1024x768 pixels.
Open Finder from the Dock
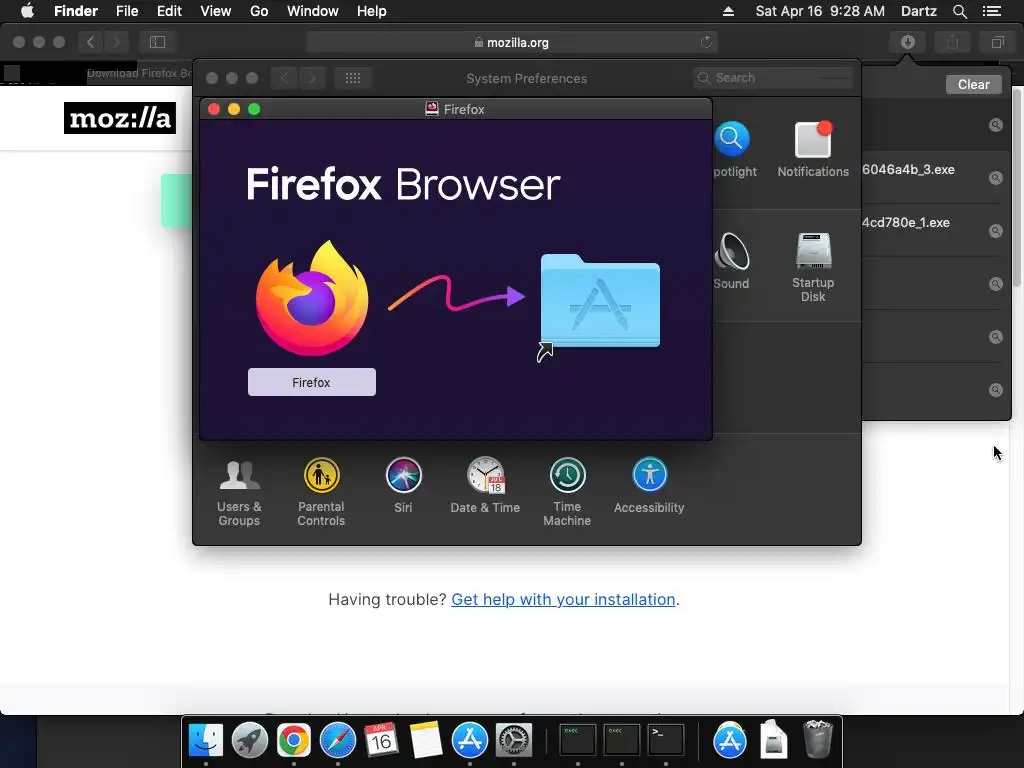(206, 740)
